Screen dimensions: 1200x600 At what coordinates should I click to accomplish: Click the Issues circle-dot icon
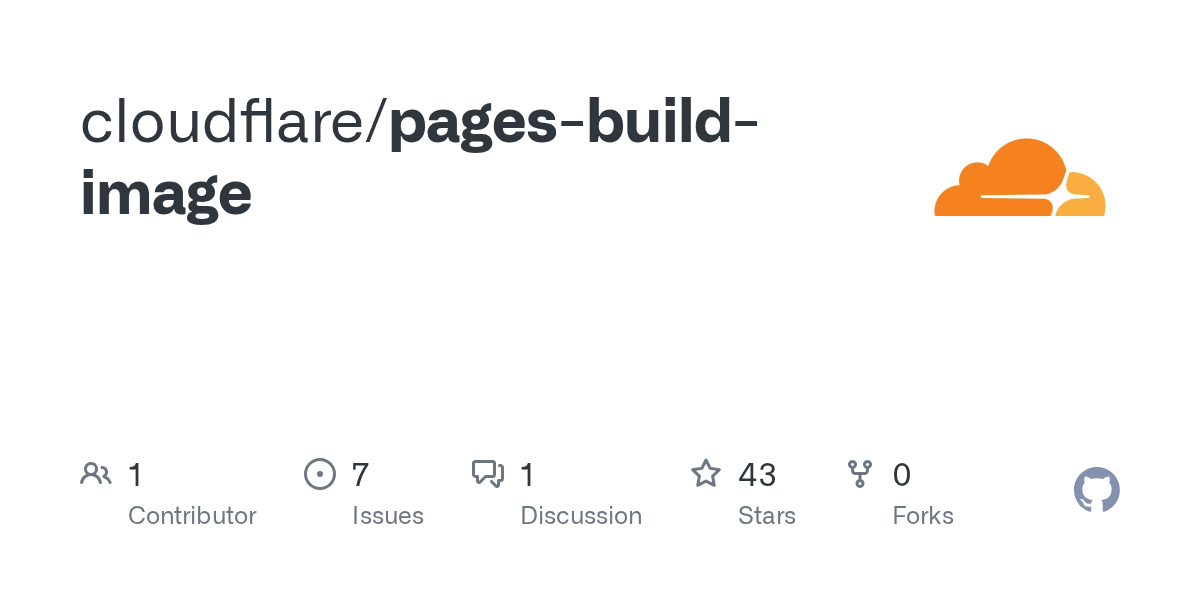point(319,474)
